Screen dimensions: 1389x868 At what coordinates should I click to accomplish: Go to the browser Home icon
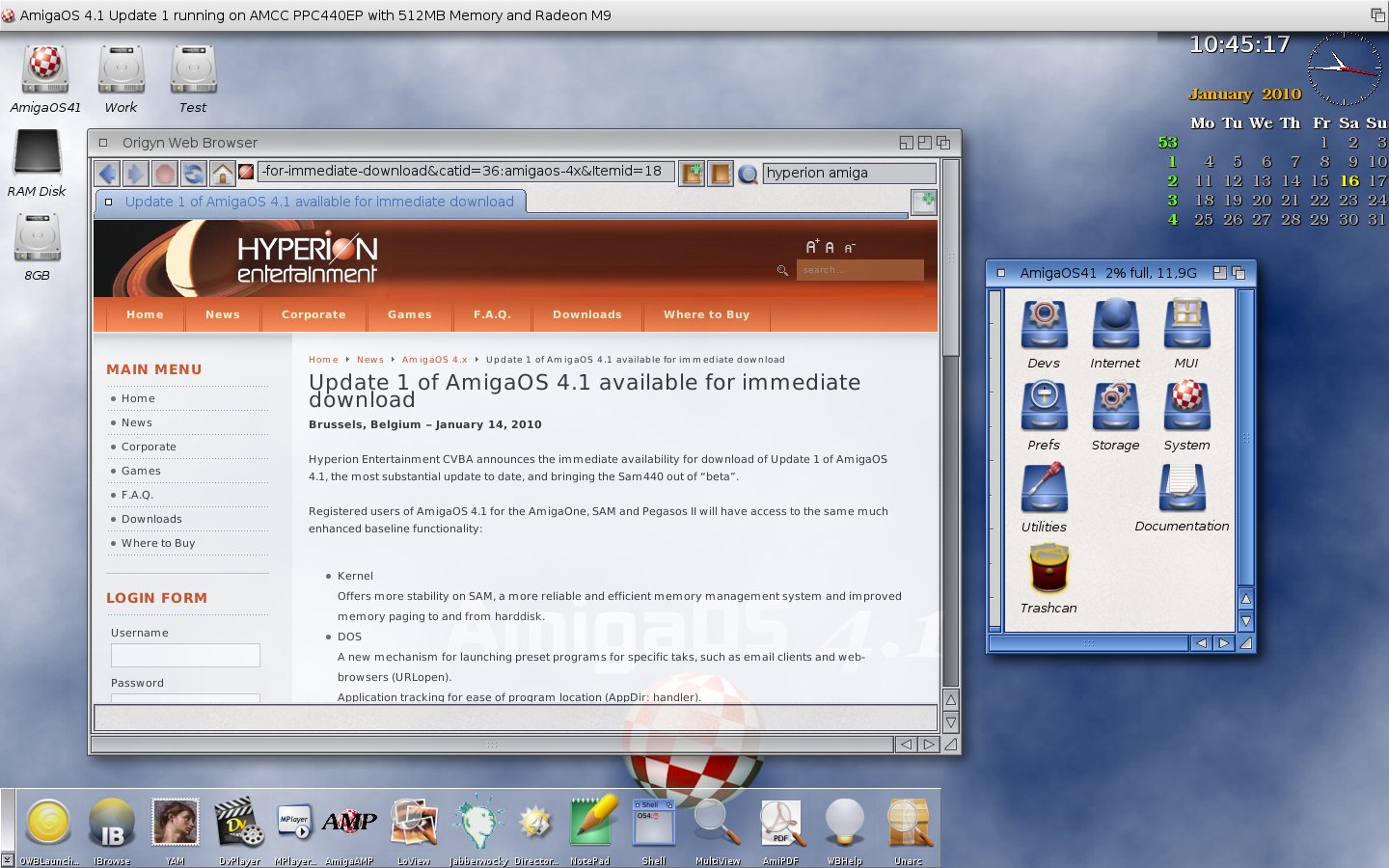[x=222, y=174]
